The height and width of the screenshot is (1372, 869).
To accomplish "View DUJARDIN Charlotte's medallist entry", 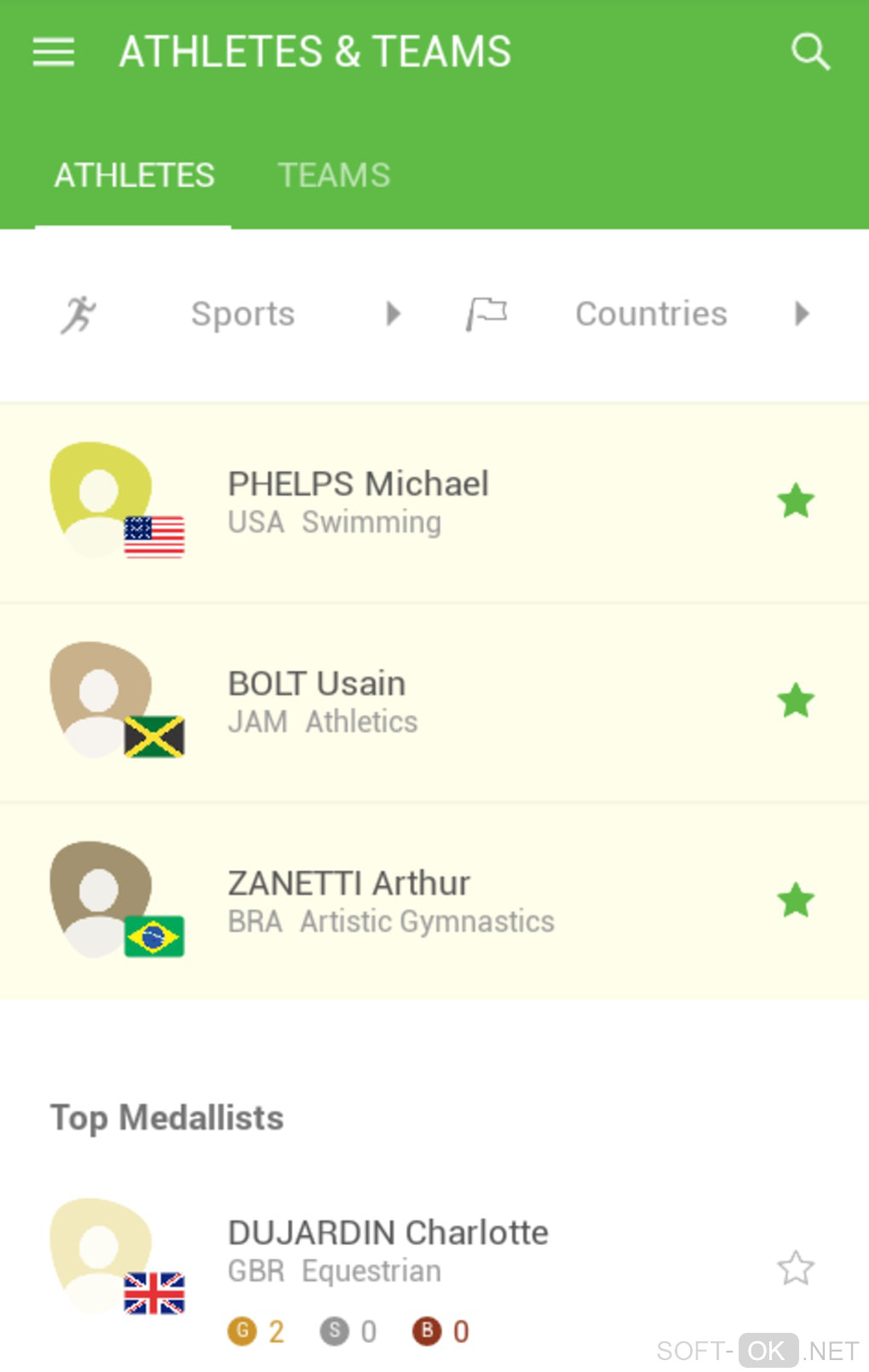I will pos(388,1233).
